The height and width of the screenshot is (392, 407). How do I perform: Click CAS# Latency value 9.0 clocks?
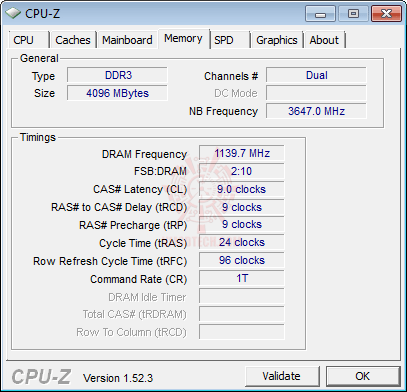pyautogui.click(x=242, y=189)
